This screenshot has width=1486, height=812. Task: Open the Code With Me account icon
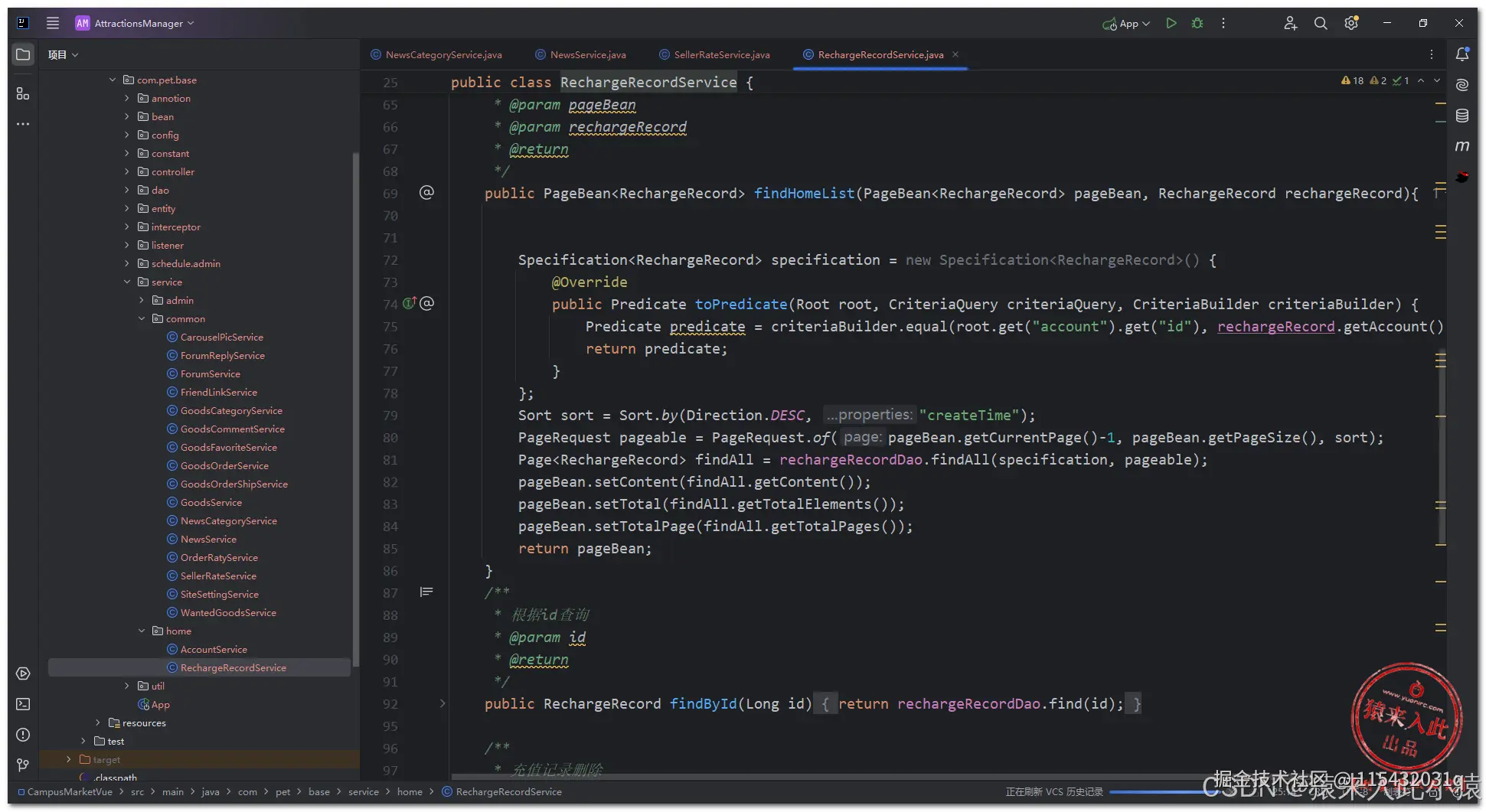click(x=1291, y=23)
